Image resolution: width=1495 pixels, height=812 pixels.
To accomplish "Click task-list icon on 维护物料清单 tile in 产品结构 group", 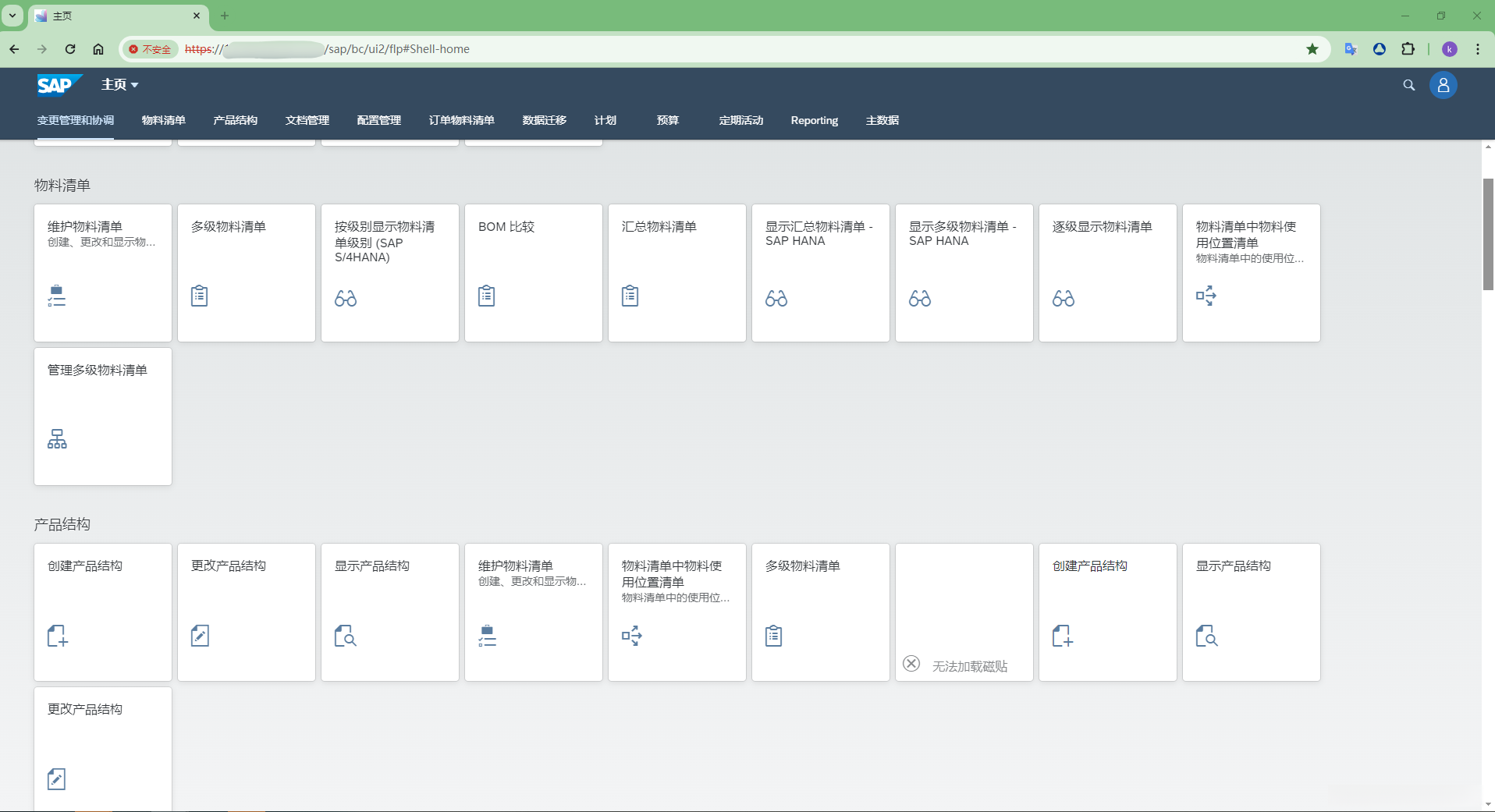I will coord(487,636).
